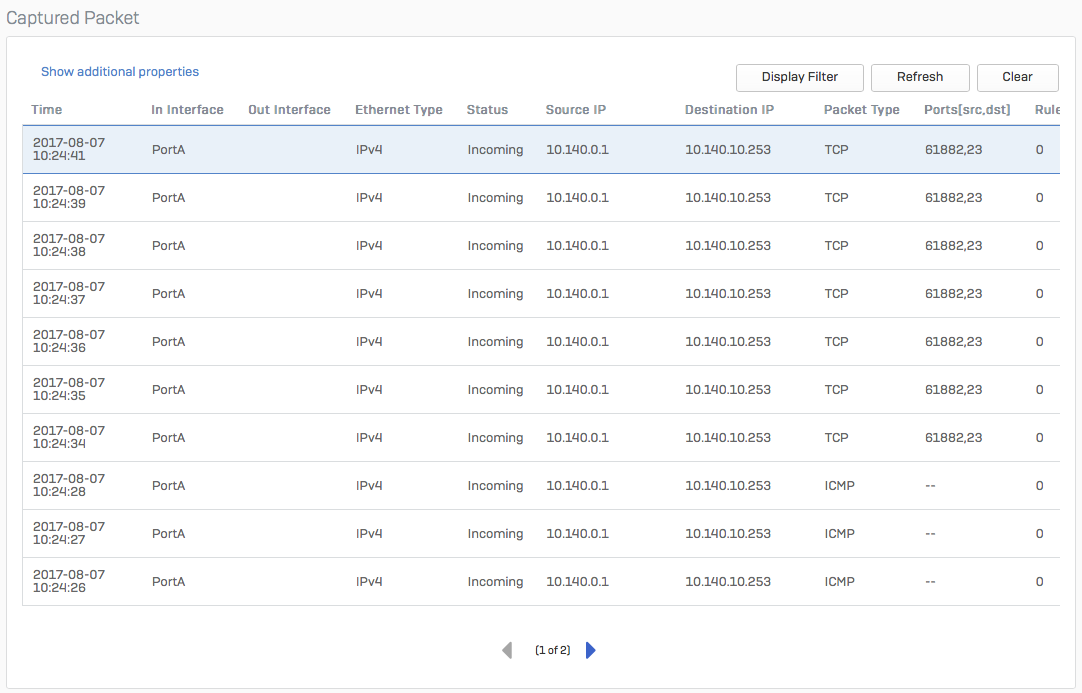1082x693 pixels.
Task: Go to previous page of packets
Action: [507, 650]
